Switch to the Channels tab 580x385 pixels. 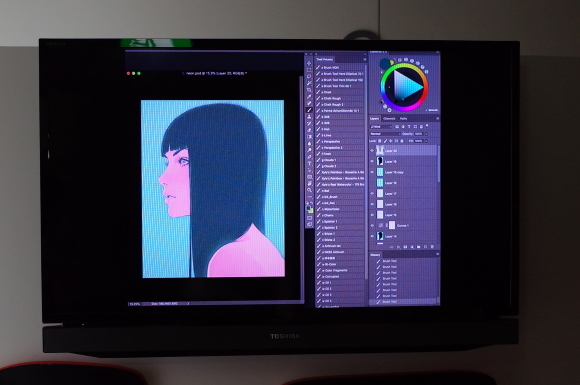tap(389, 119)
